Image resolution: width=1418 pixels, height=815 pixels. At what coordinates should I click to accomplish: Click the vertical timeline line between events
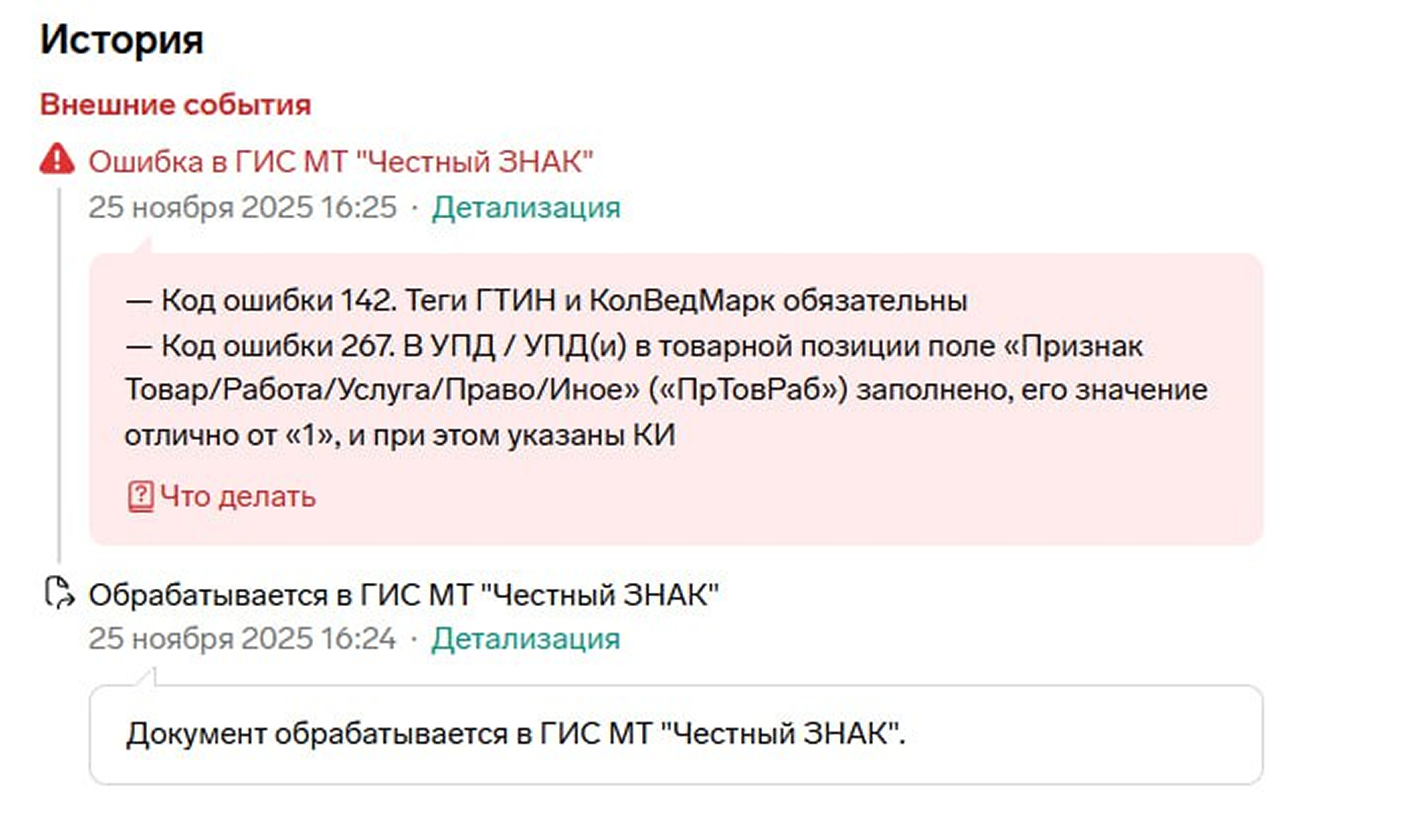coord(59,380)
